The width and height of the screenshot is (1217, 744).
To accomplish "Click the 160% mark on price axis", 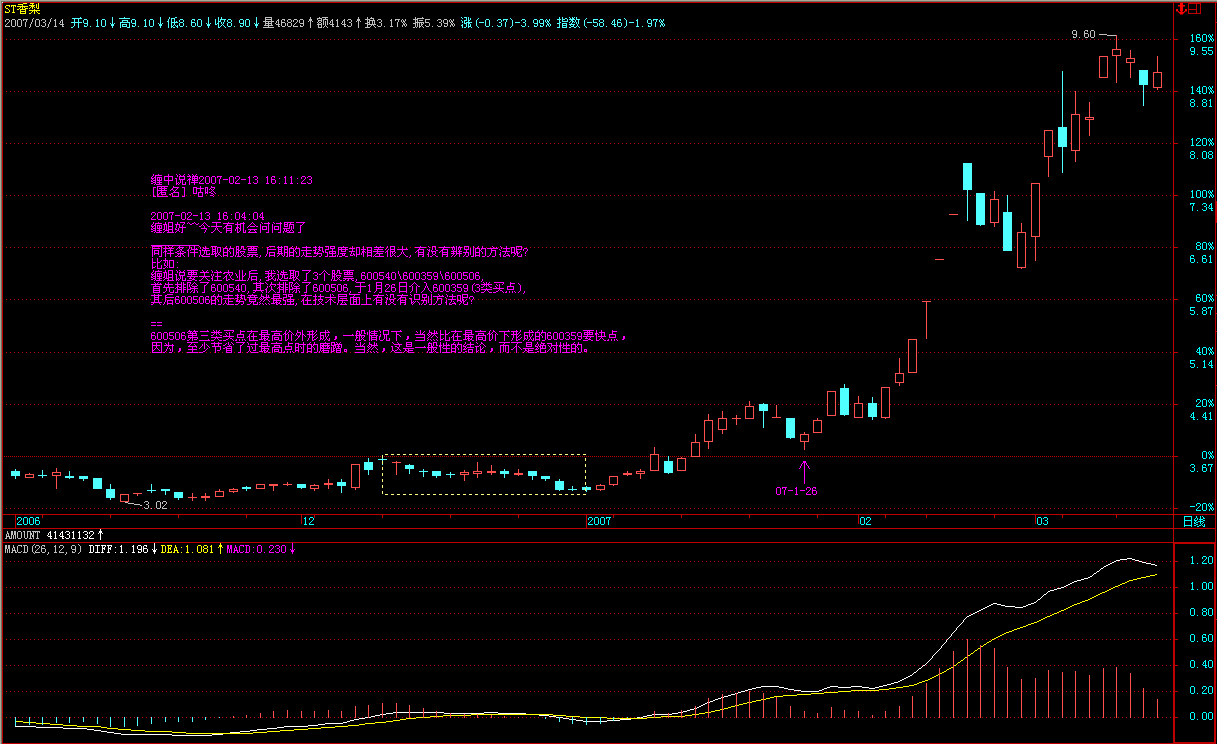I will (x=1201, y=38).
